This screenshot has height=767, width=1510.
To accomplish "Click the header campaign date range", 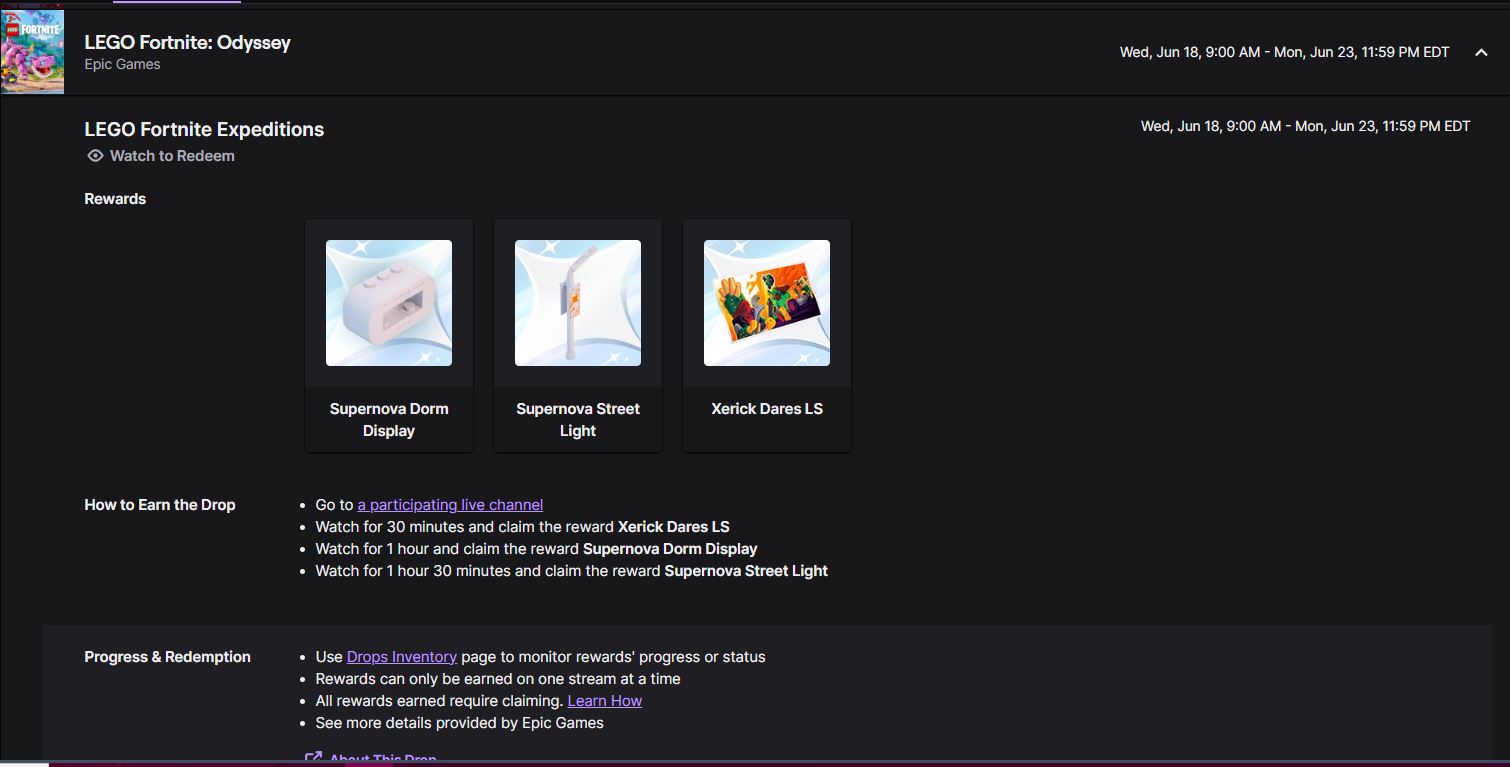I will [1284, 52].
